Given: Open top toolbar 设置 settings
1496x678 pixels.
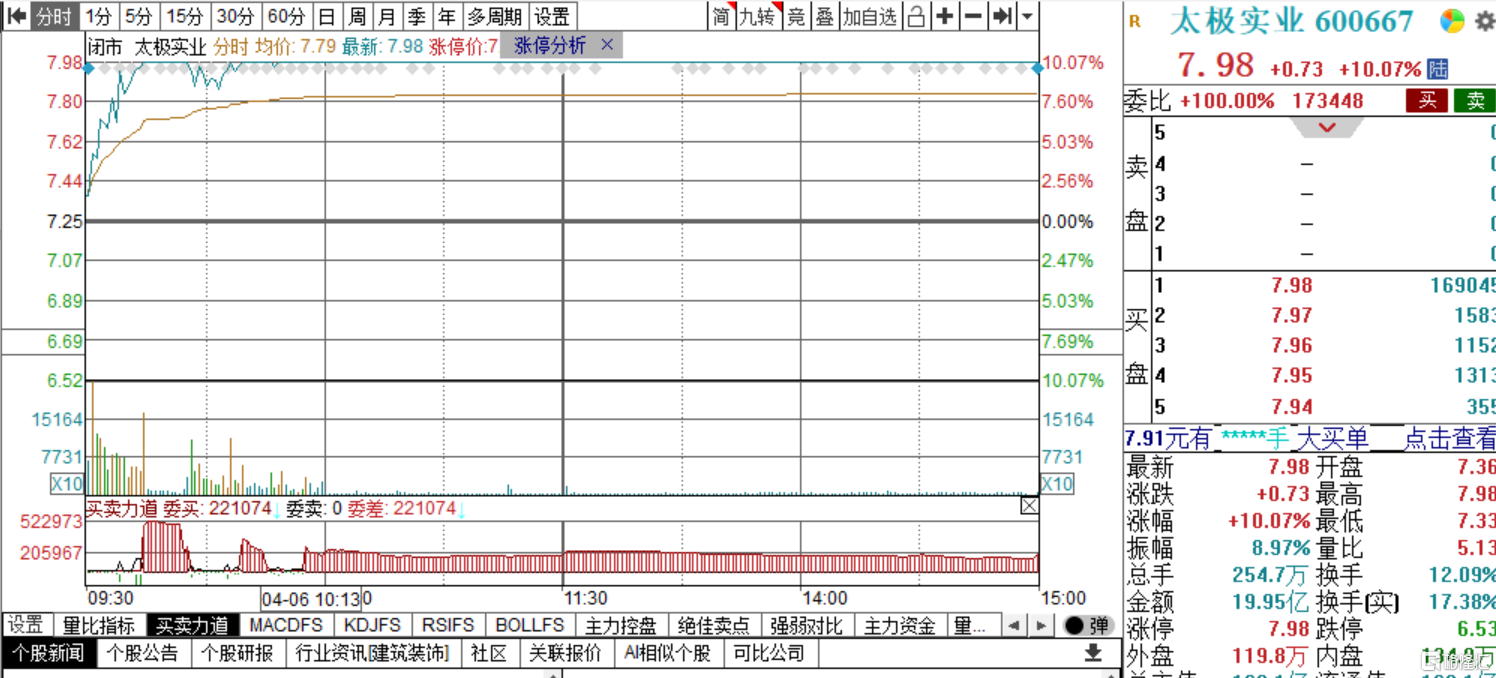Looking at the screenshot, I should 552,16.
